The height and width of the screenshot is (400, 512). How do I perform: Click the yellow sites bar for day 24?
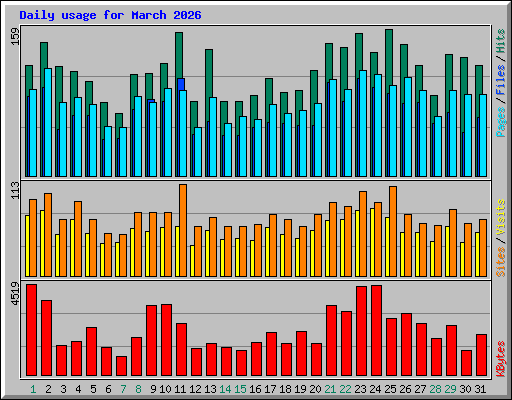[x=372, y=242]
